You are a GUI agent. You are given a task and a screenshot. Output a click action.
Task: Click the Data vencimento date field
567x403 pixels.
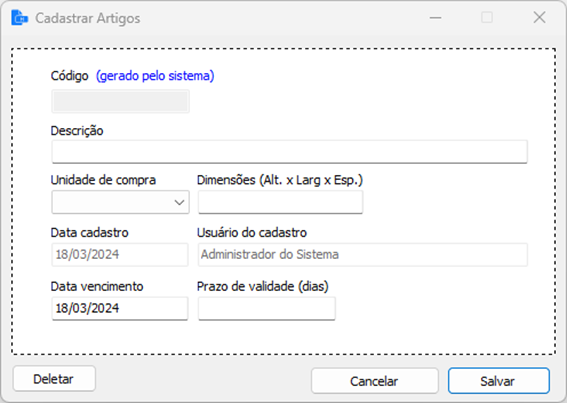coord(120,309)
